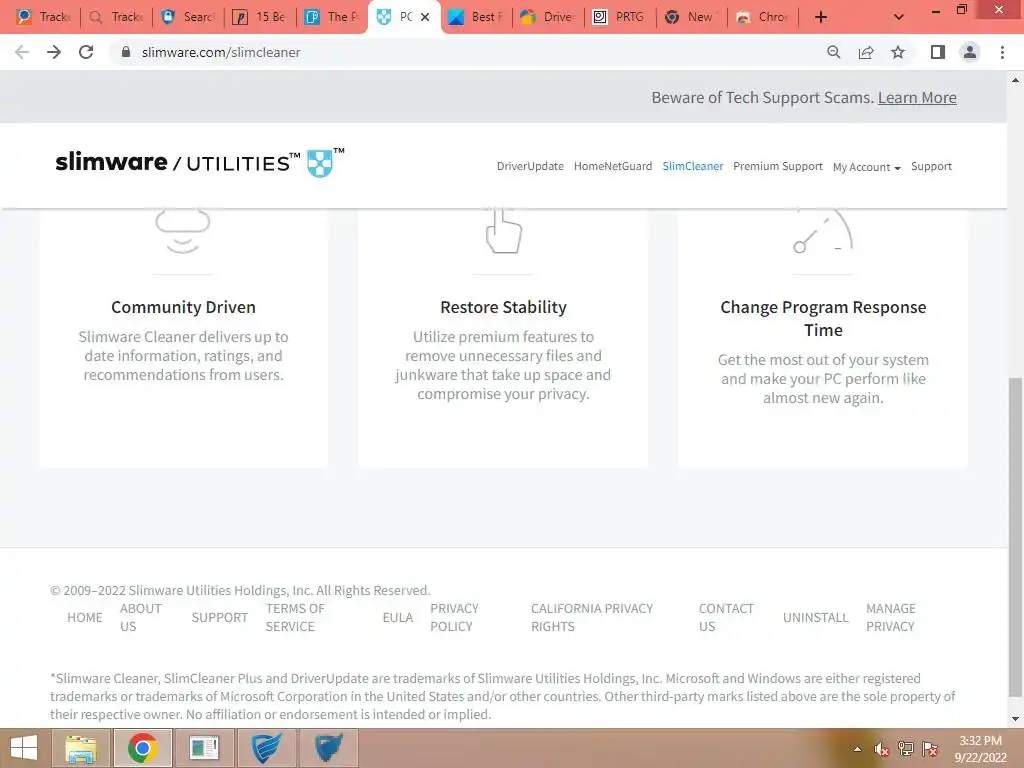This screenshot has width=1024, height=768.
Task: Go back with the browser back arrow
Action: click(x=22, y=52)
